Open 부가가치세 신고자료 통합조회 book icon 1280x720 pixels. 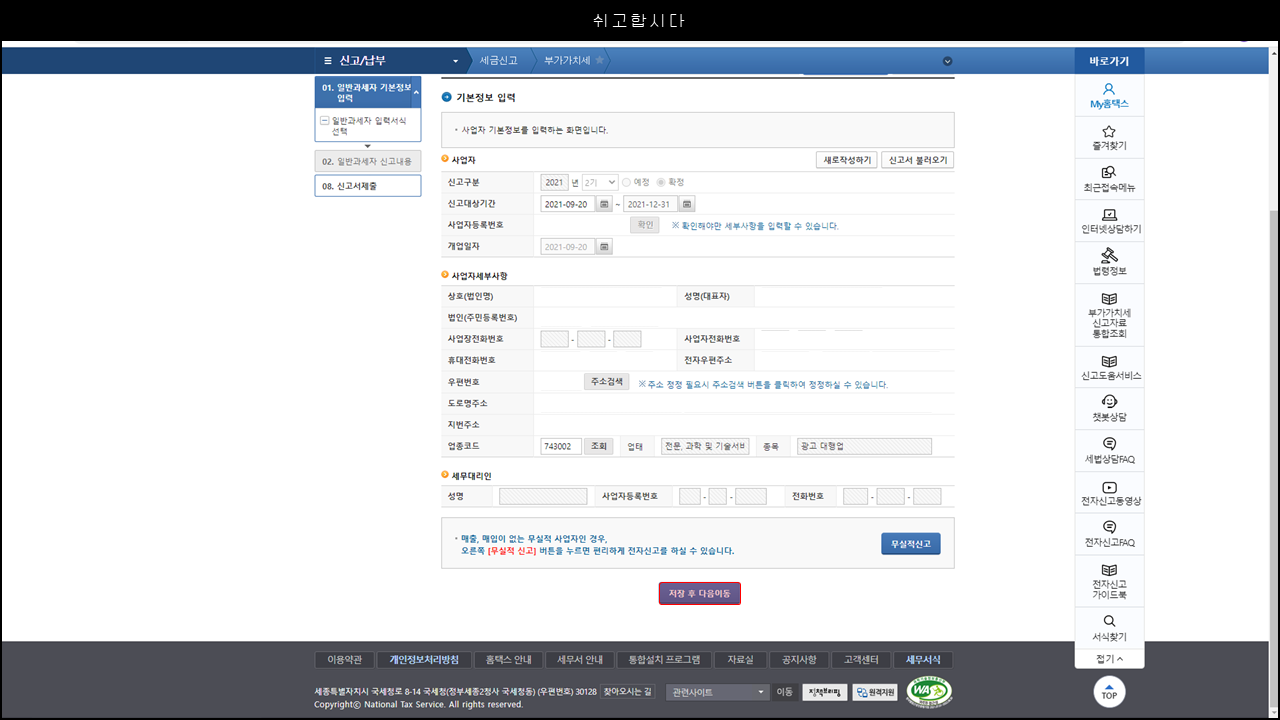point(1108,299)
